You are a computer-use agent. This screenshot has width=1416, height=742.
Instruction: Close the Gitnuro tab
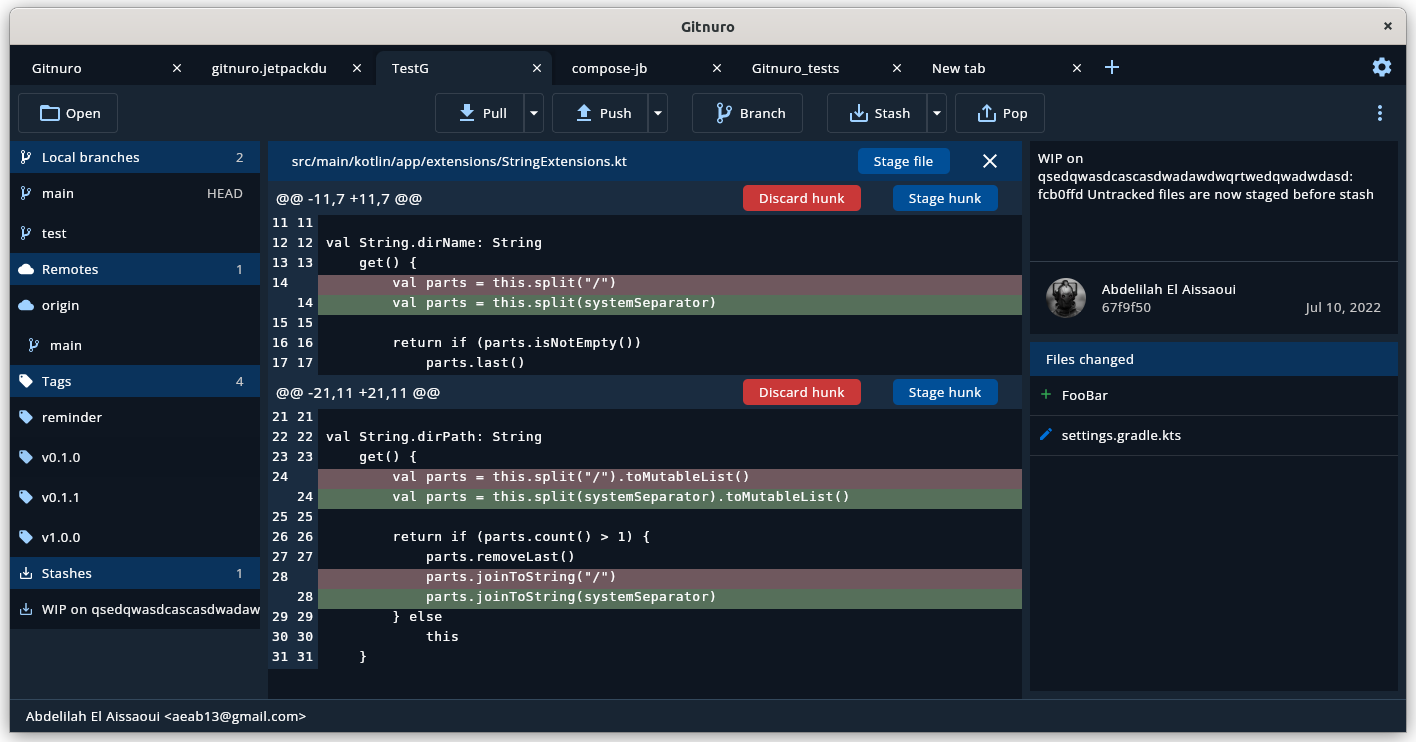pyautogui.click(x=177, y=68)
